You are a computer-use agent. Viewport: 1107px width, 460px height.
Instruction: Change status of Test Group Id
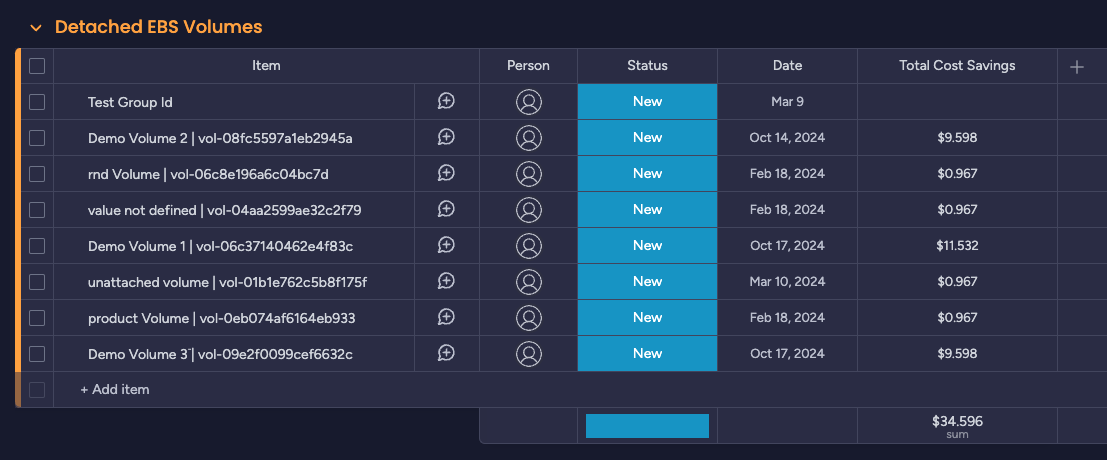point(647,102)
